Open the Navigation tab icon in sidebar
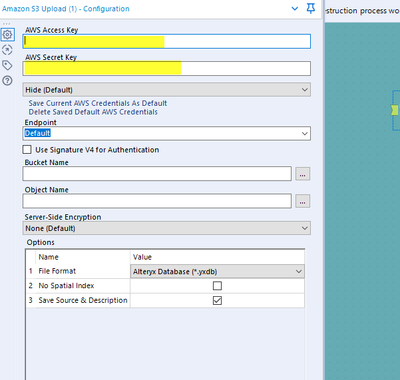400x380 pixels. [7, 50]
